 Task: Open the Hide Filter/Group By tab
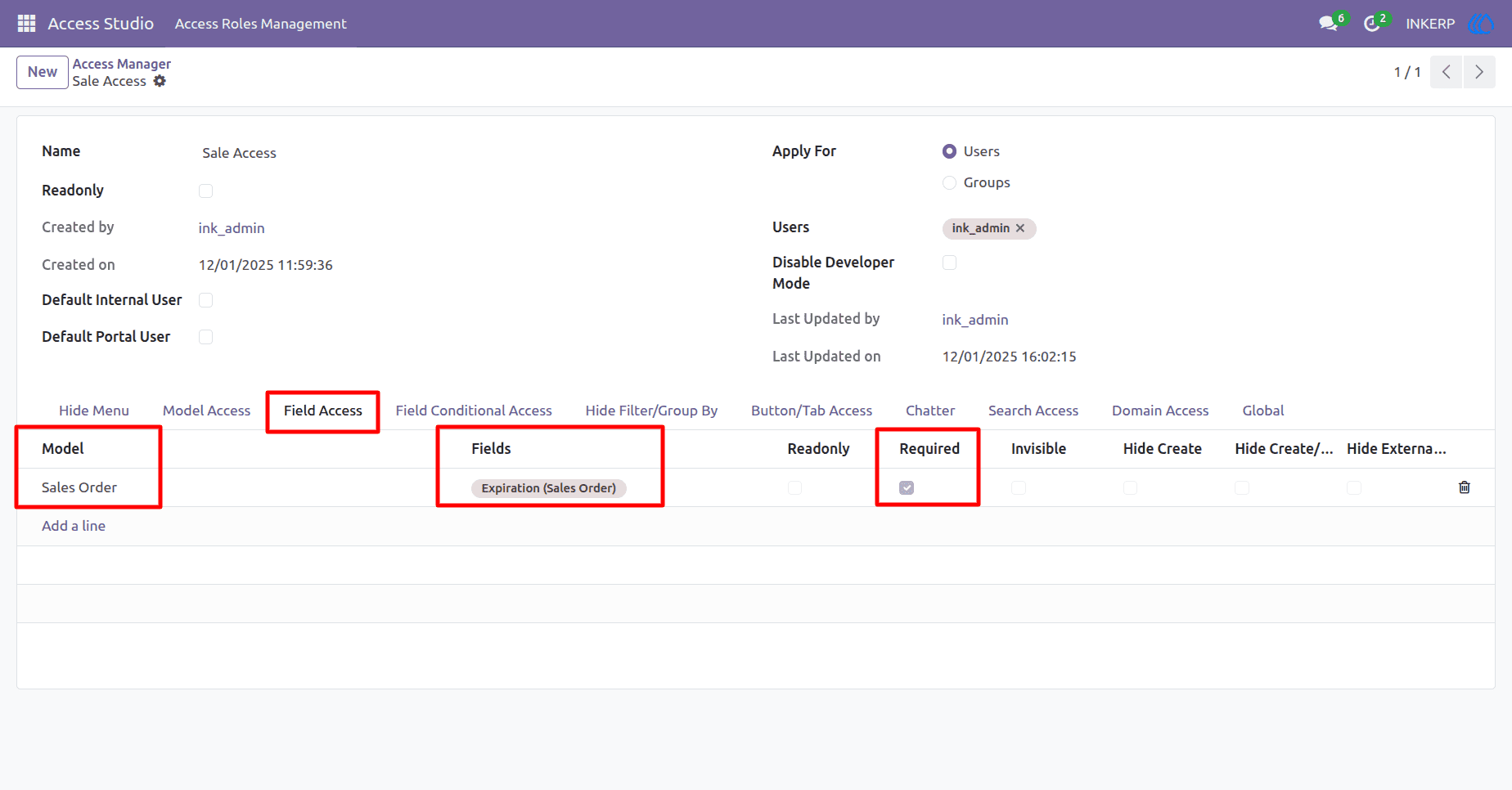651,411
